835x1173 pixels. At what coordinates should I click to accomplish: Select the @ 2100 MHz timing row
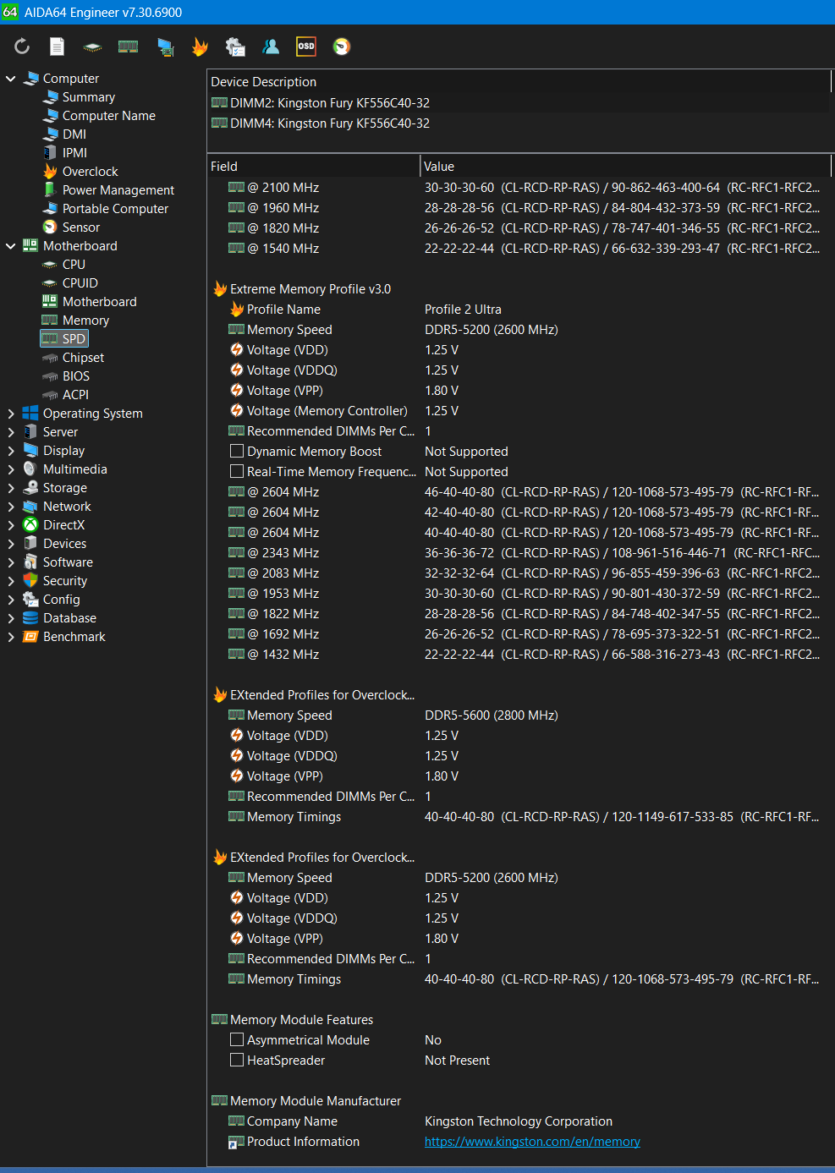tap(520, 187)
